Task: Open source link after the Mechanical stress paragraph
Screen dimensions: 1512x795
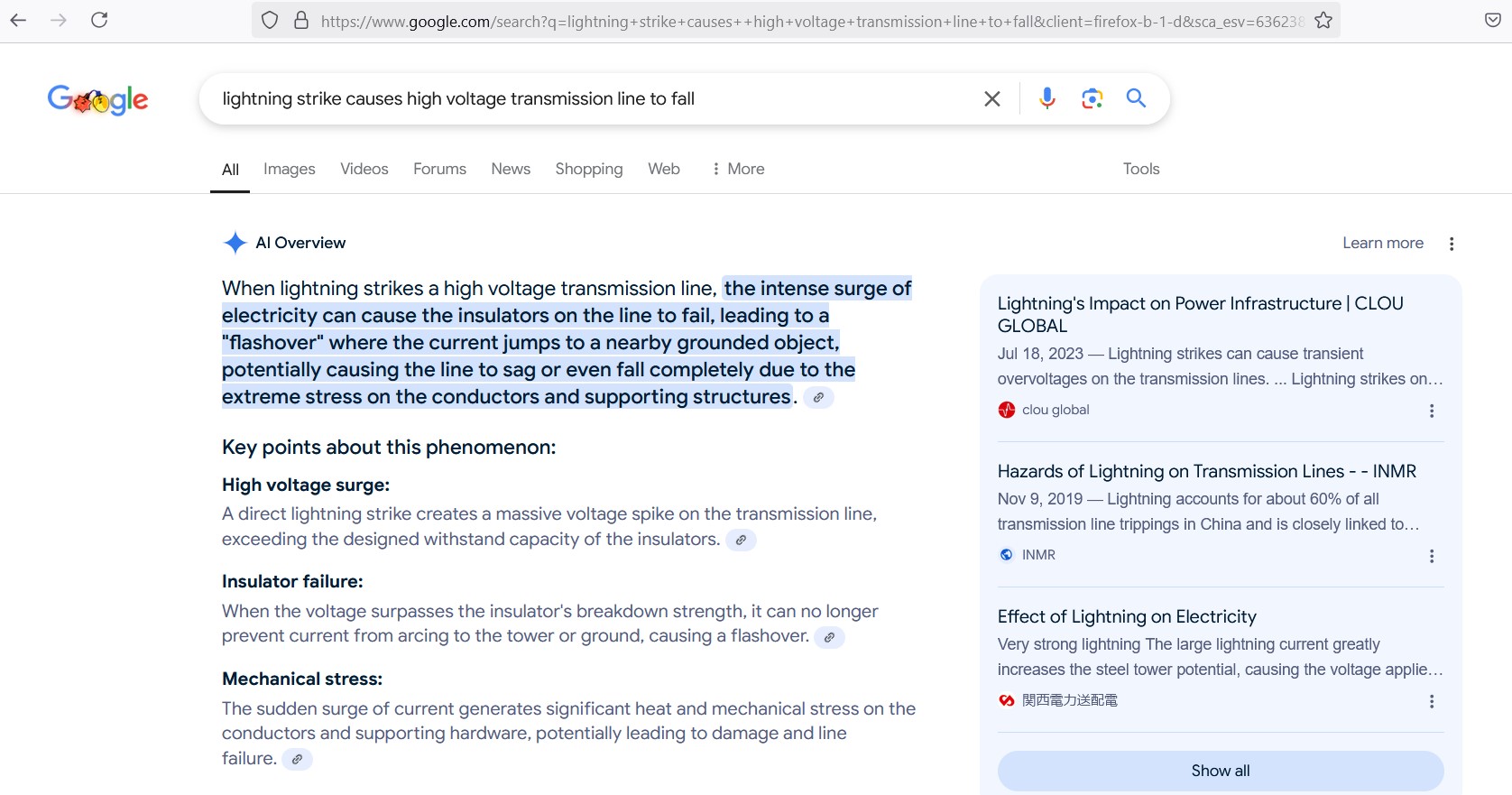Action: (x=297, y=760)
